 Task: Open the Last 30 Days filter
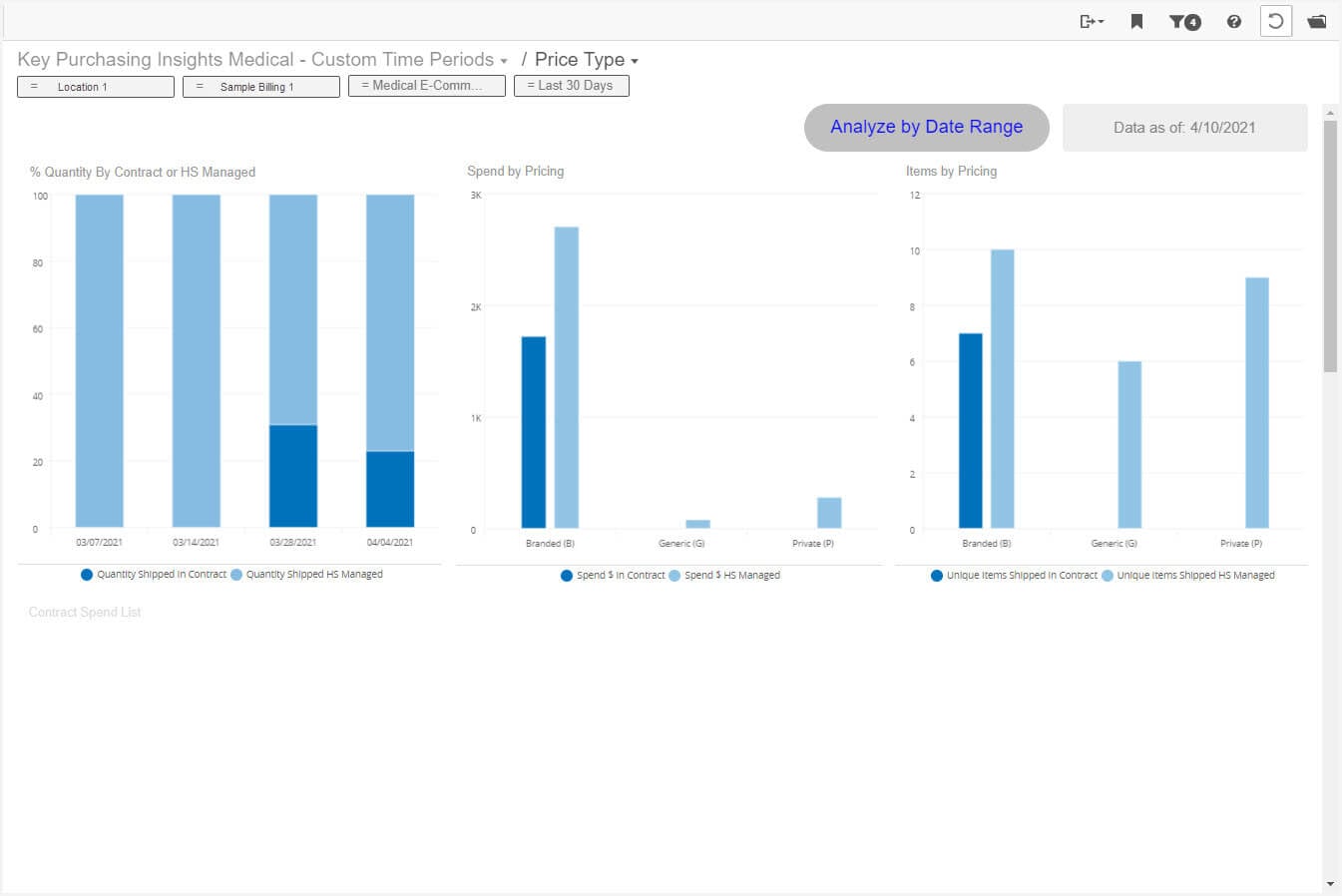coord(571,86)
